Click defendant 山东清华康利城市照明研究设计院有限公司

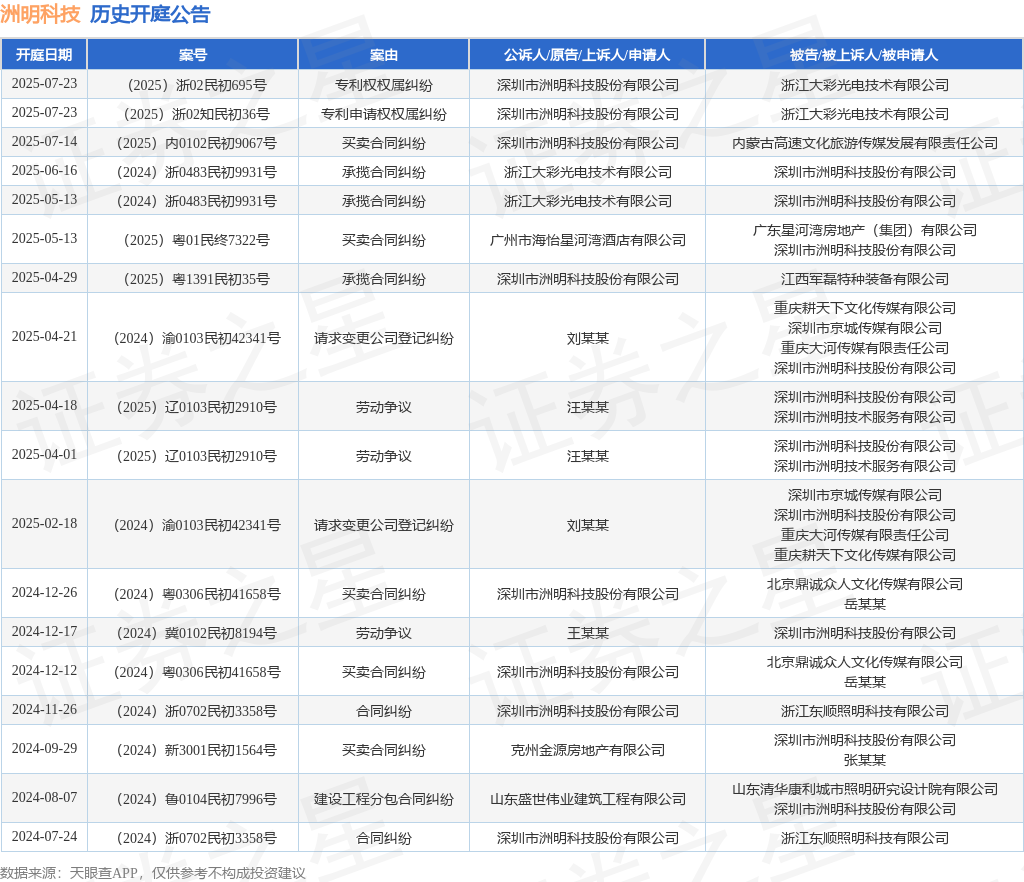(865, 789)
